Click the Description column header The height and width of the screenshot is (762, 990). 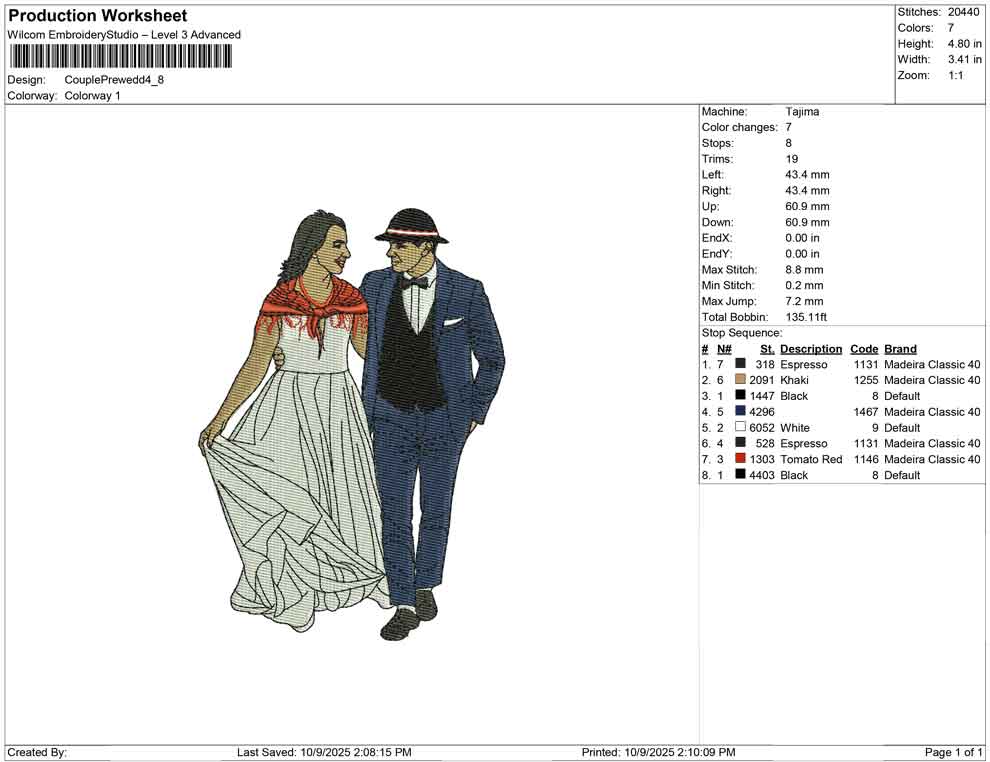[811, 349]
